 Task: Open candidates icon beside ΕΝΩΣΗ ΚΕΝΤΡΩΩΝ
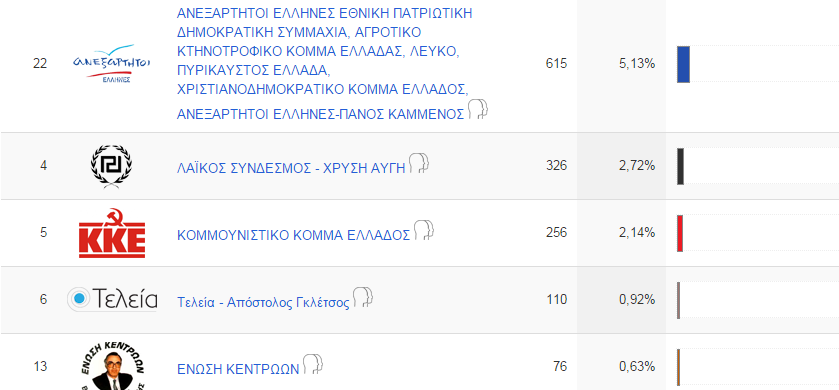click(312, 364)
